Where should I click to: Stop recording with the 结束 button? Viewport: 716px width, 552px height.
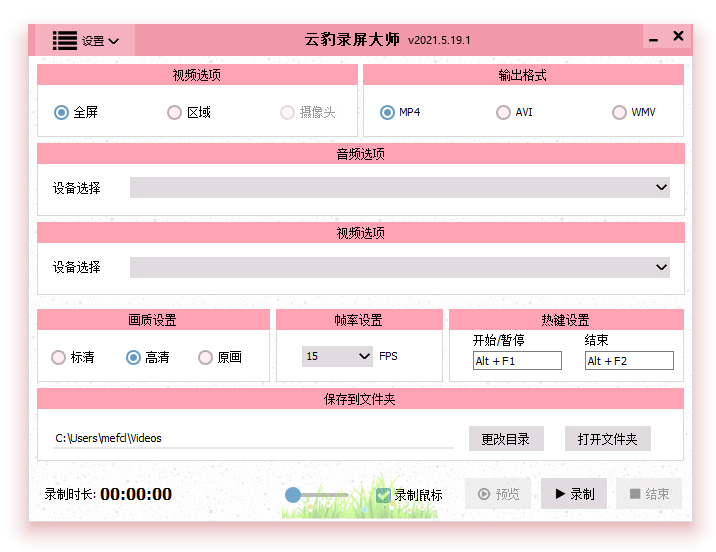point(649,494)
